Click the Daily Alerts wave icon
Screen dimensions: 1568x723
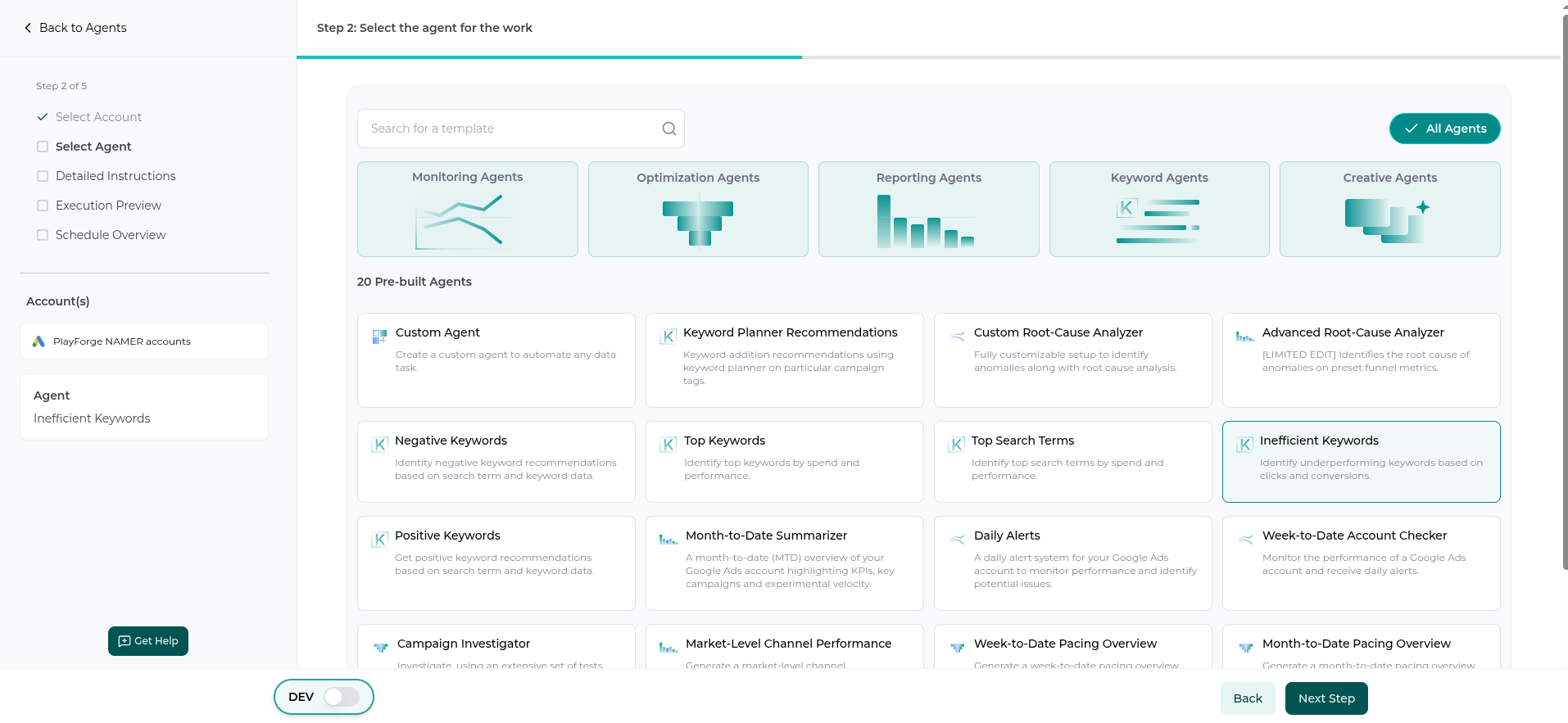pos(957,539)
